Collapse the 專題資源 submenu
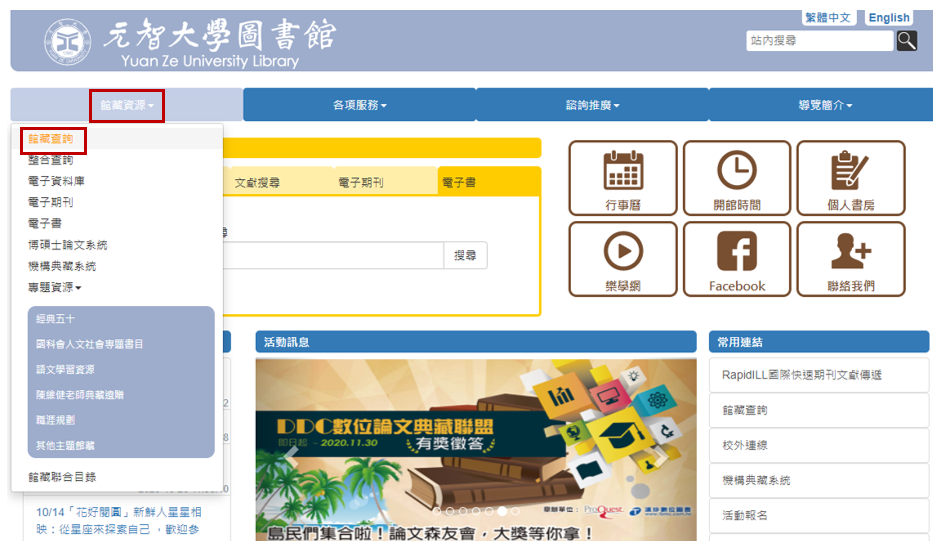The height and width of the screenshot is (548, 937). pos(55,288)
